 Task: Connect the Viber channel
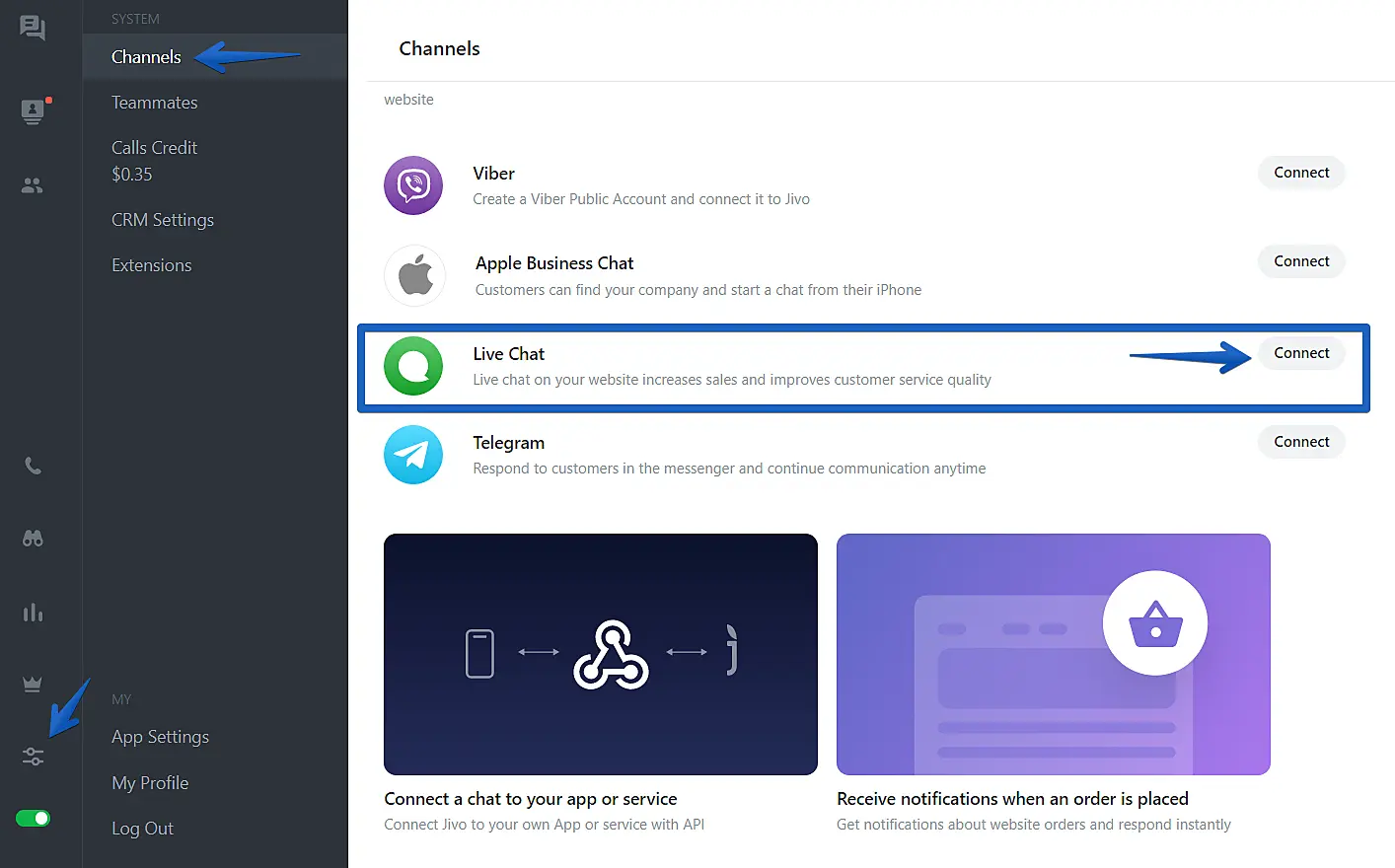click(x=1301, y=173)
